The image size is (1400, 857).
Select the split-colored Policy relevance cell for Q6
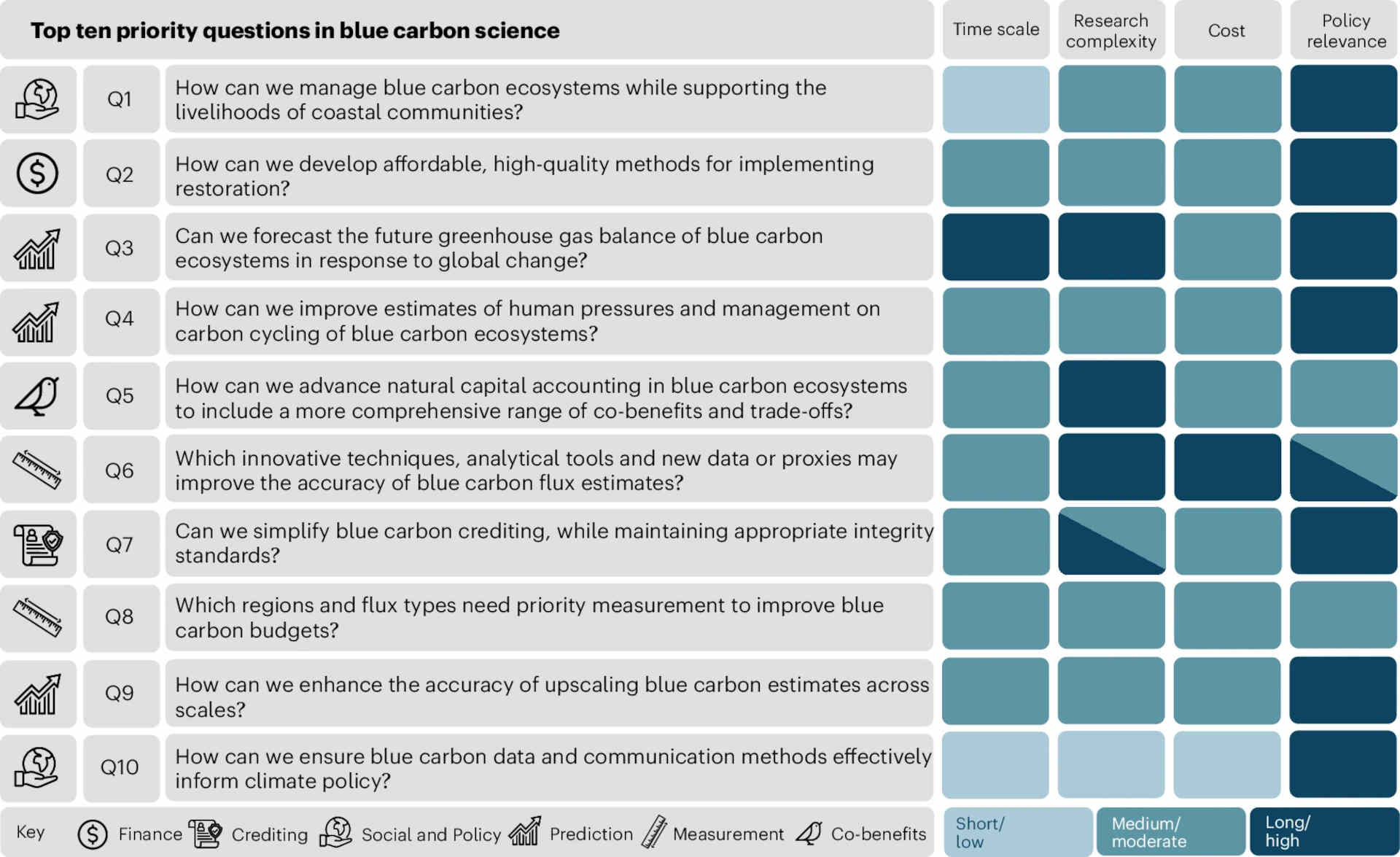[1344, 468]
